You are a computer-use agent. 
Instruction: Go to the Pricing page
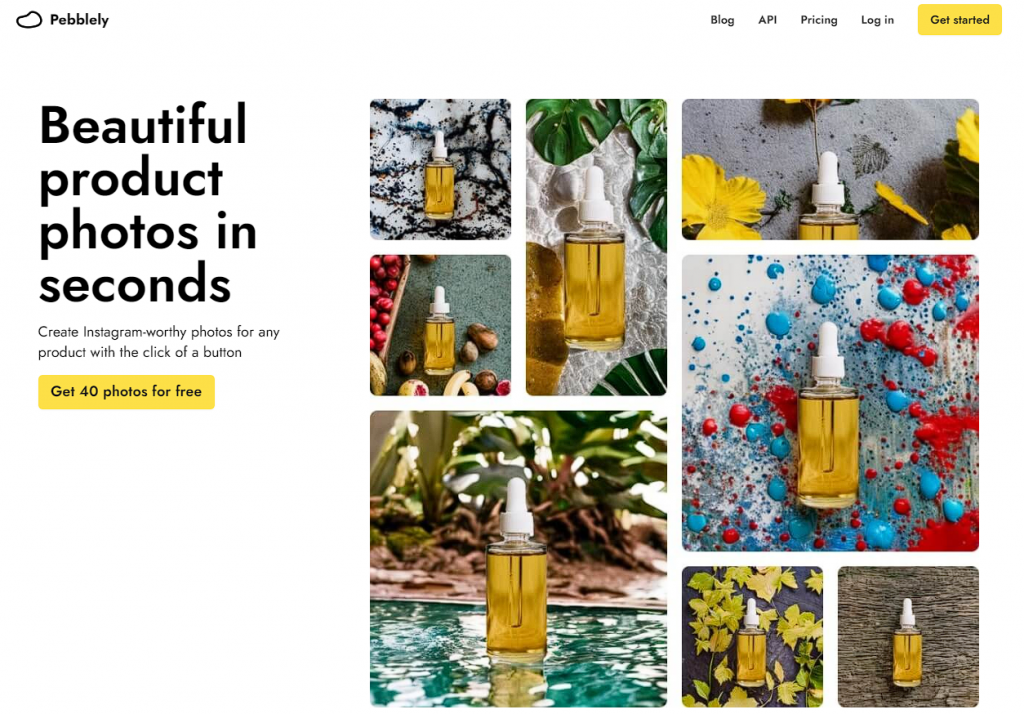818,20
